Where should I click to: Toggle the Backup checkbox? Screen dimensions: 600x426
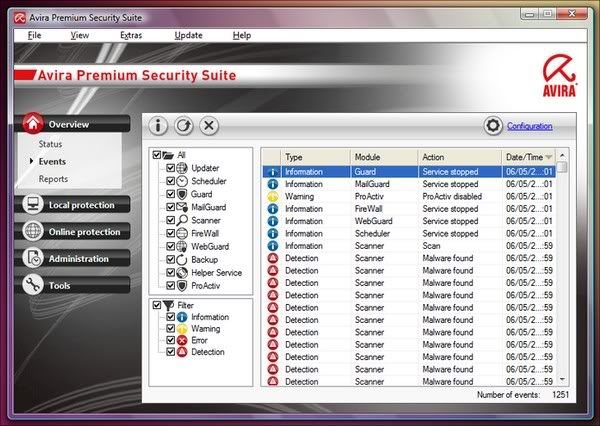pos(171,260)
